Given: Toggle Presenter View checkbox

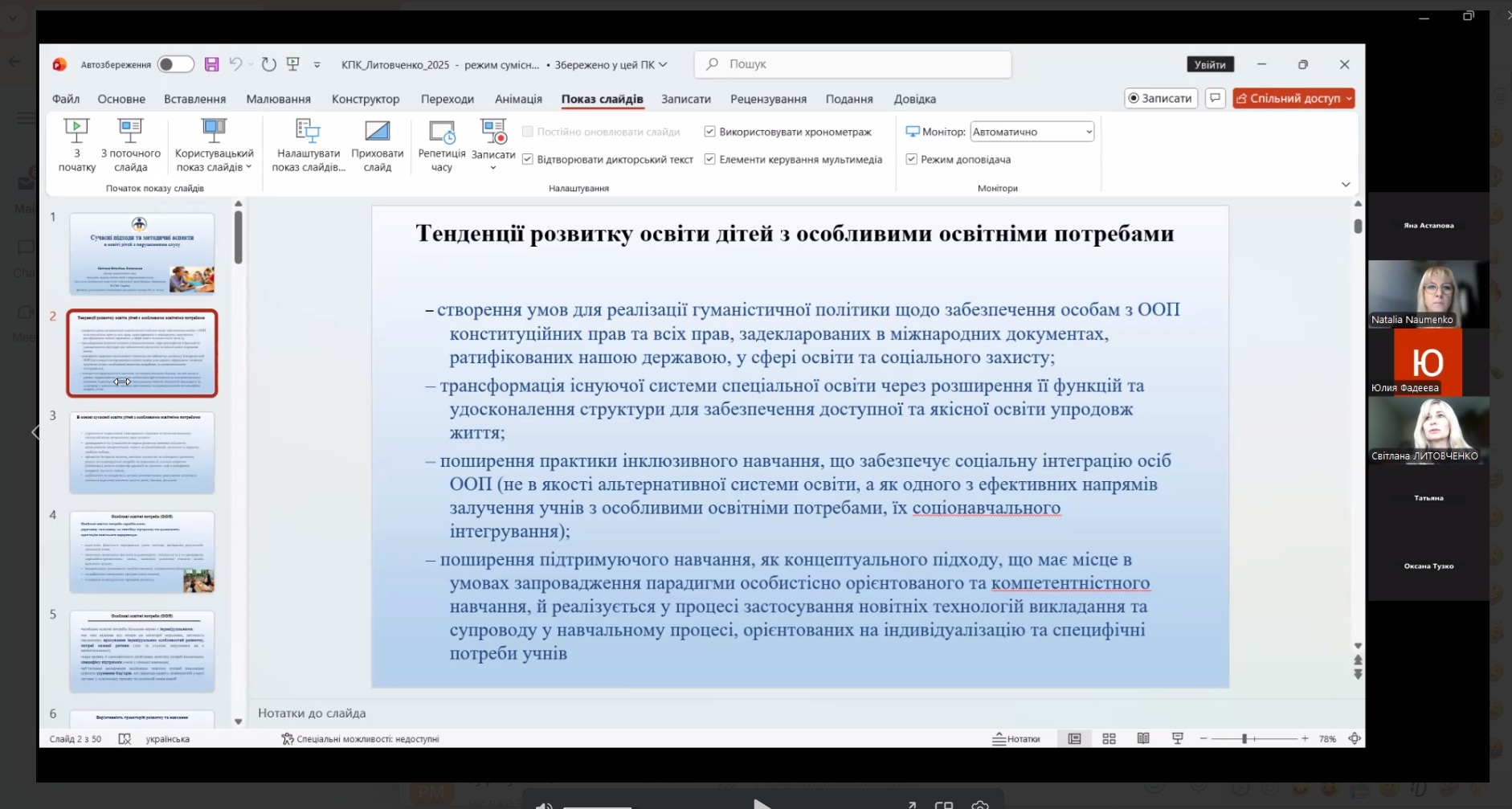Looking at the screenshot, I should pyautogui.click(x=911, y=159).
